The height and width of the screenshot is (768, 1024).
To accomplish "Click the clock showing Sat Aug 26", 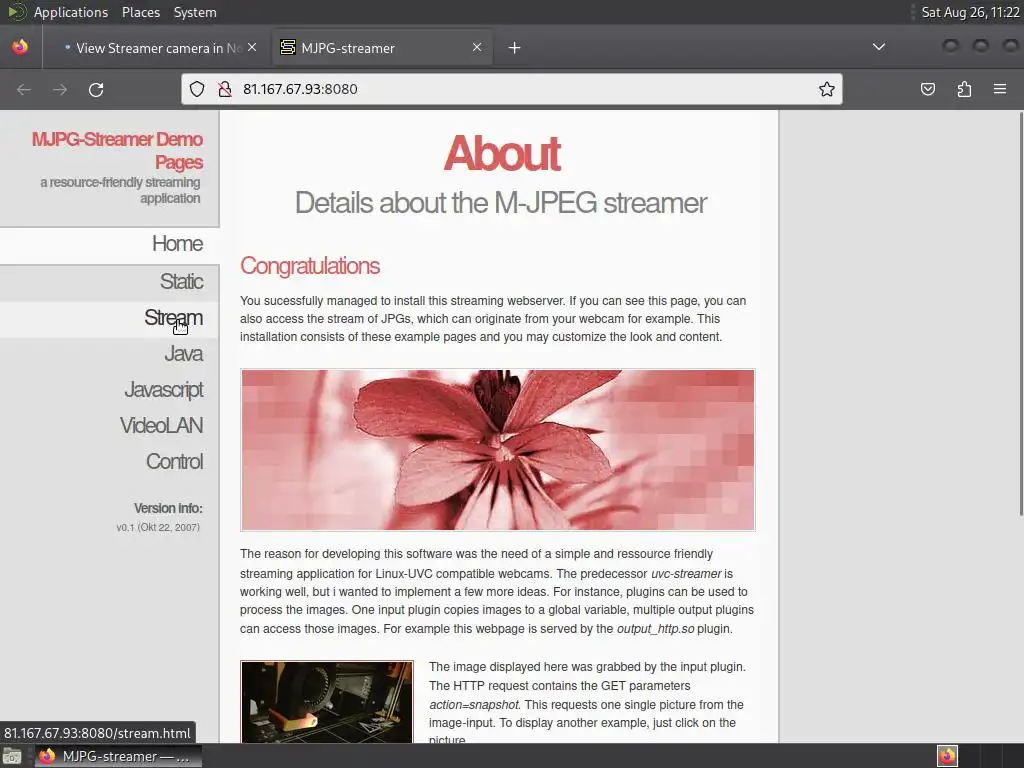I will coord(970,12).
